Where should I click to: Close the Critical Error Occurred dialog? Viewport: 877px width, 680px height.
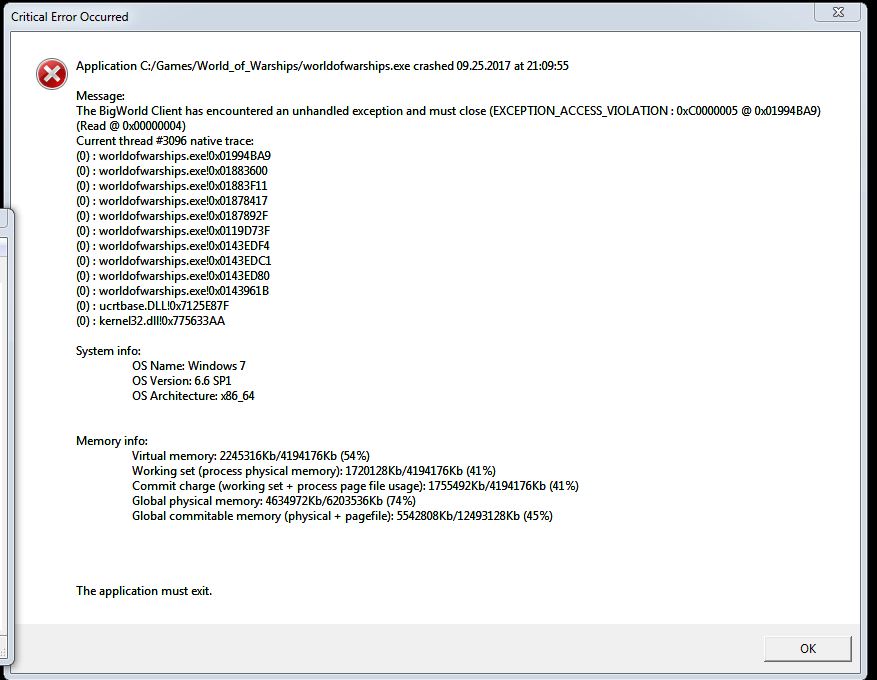837,12
